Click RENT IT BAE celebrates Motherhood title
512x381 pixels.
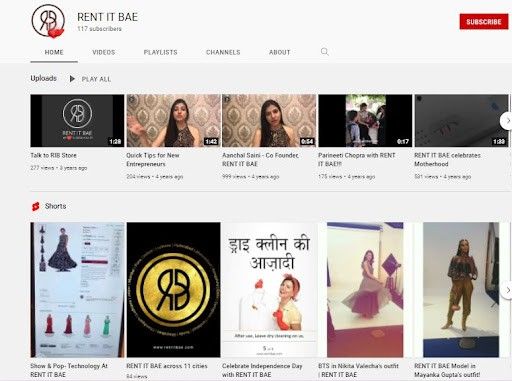point(447,160)
